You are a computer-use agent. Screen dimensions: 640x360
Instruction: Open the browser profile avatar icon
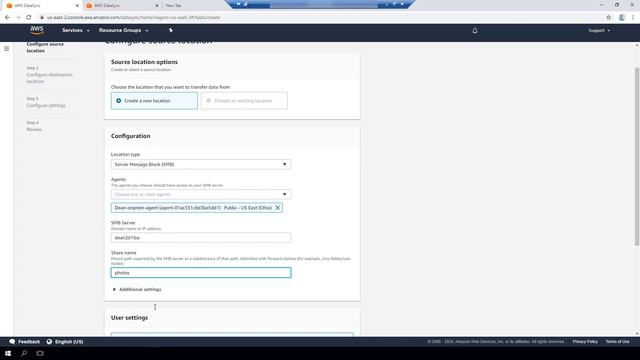[622, 18]
